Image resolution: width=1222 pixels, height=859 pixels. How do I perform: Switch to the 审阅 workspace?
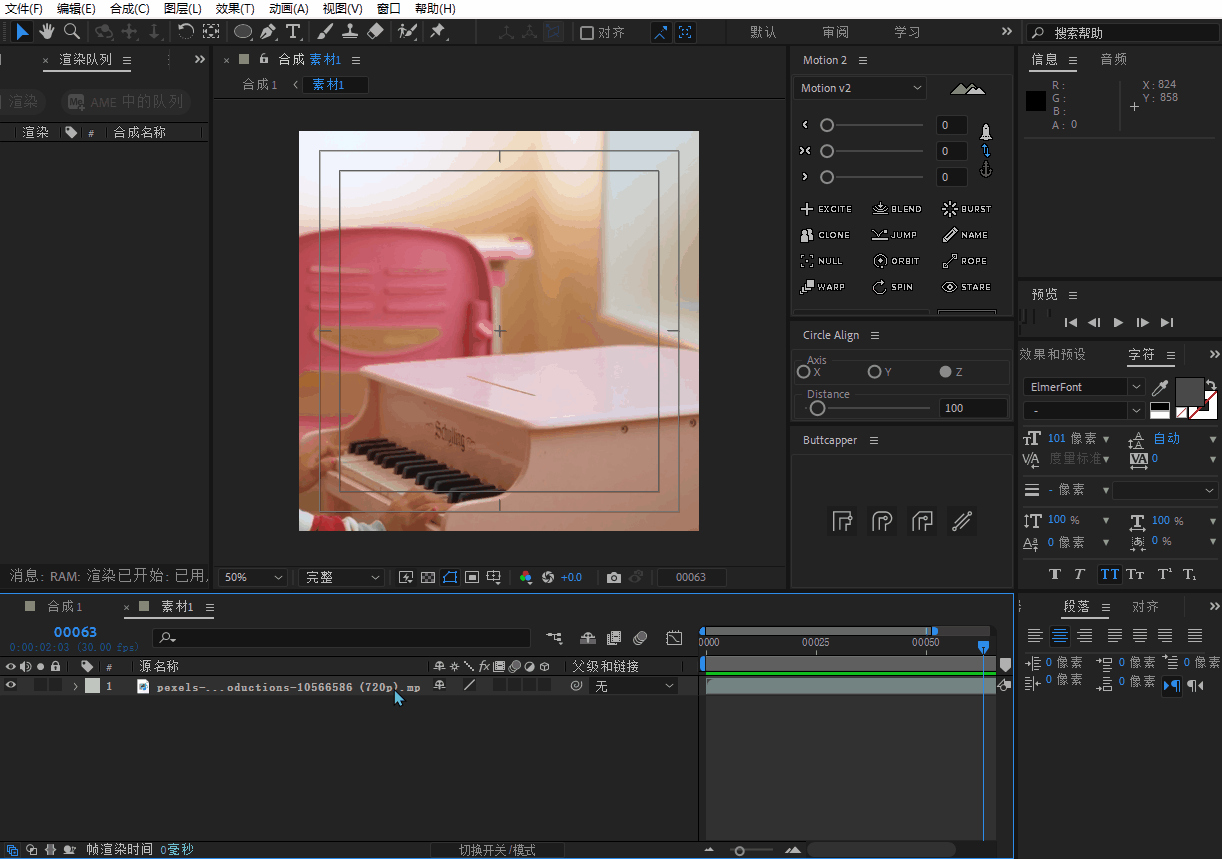[835, 32]
